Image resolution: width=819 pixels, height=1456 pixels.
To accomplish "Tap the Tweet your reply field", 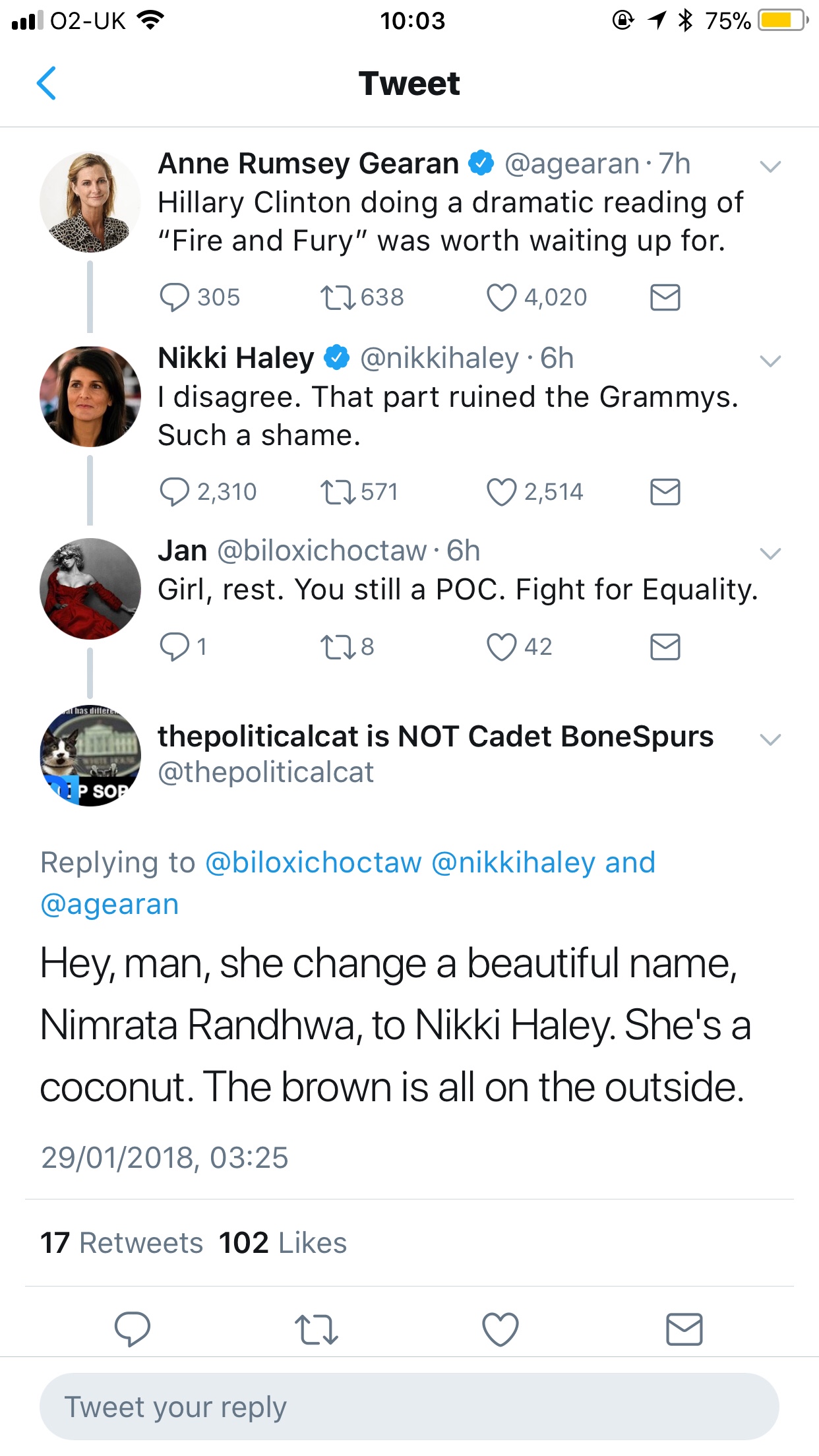I will point(409,1407).
